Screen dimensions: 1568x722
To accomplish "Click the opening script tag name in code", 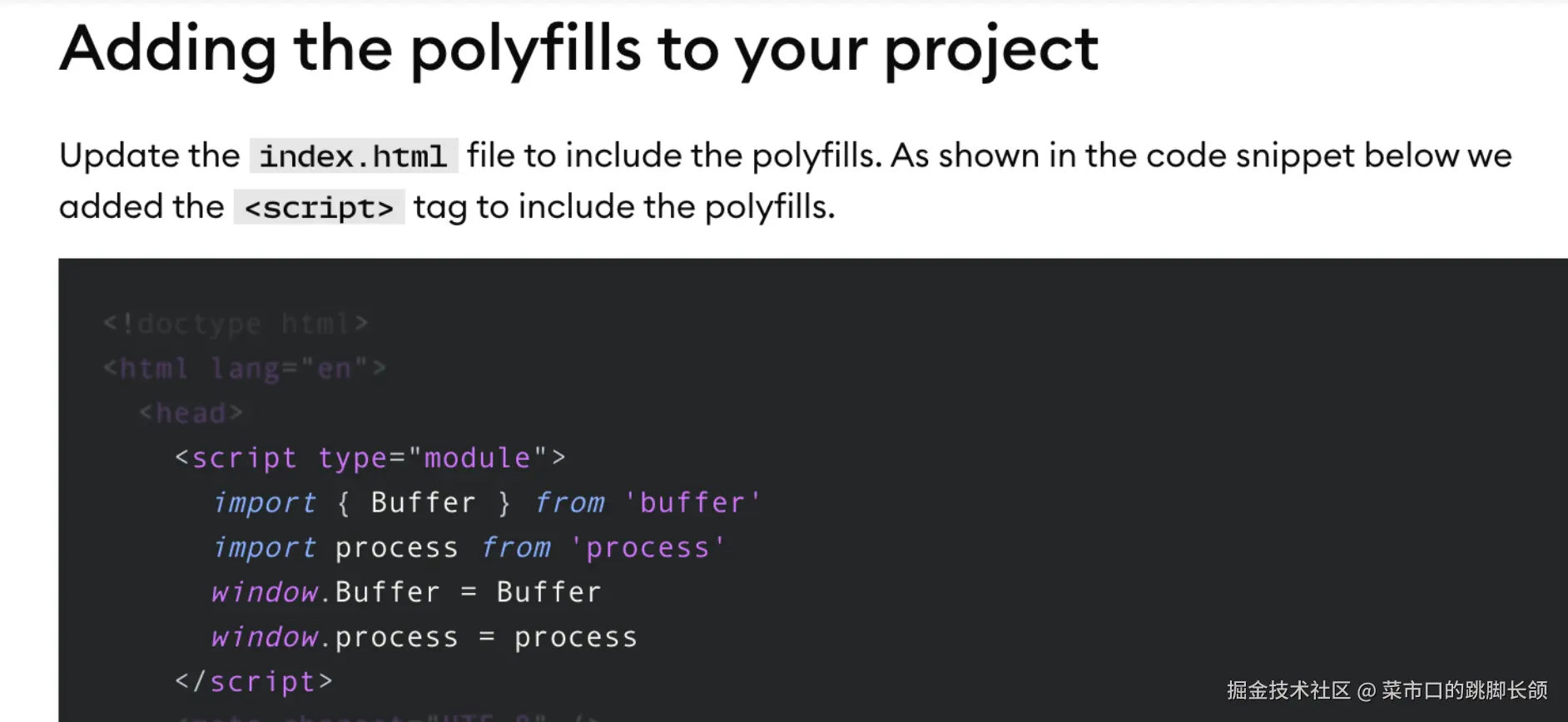I will tap(244, 457).
